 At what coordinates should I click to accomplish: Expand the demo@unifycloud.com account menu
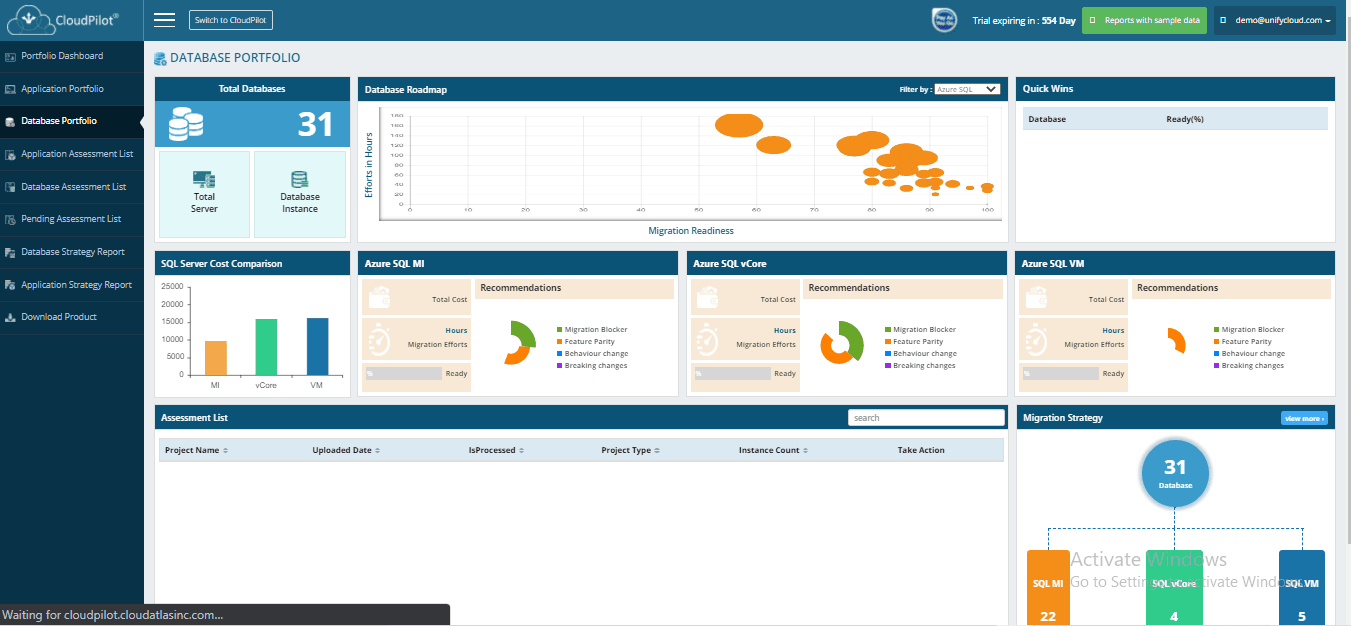click(1275, 20)
